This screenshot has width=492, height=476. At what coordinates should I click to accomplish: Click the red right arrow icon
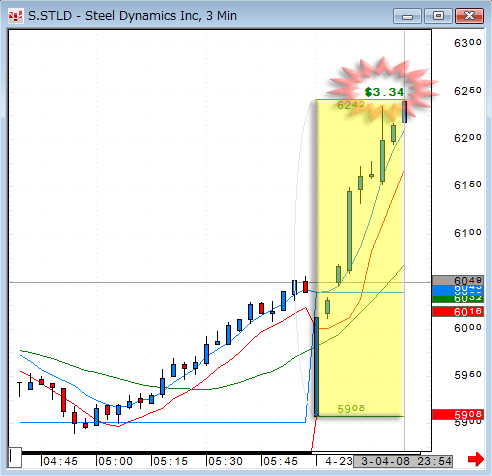(x=476, y=460)
